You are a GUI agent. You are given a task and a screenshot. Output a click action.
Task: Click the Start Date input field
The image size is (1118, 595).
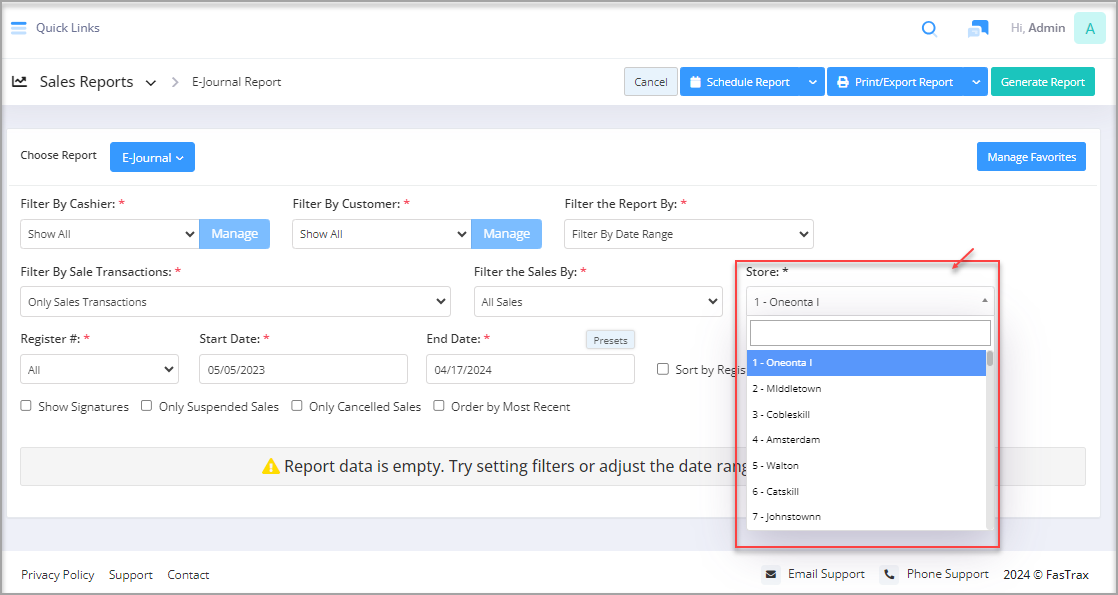tap(303, 370)
